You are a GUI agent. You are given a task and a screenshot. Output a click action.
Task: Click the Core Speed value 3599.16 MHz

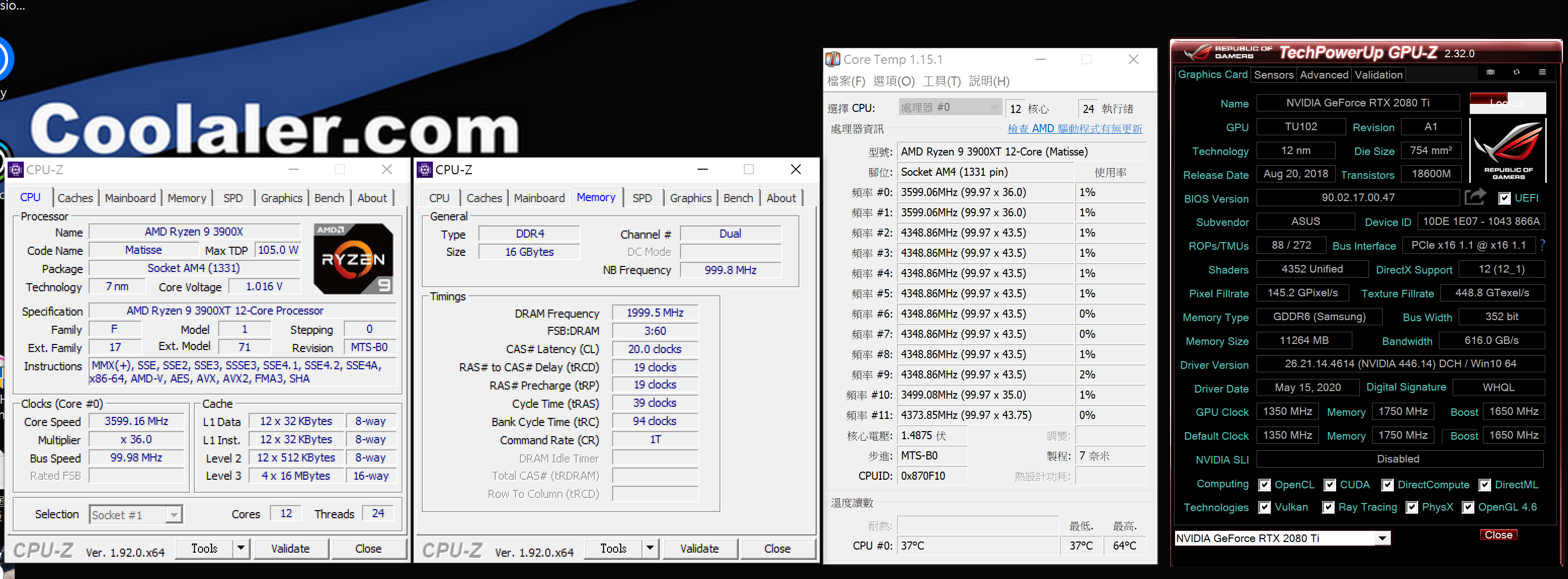click(x=136, y=421)
